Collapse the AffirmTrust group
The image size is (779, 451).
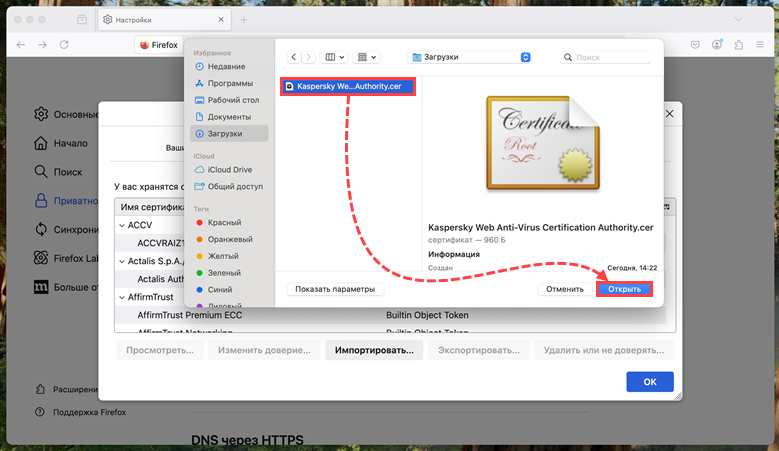tap(122, 297)
